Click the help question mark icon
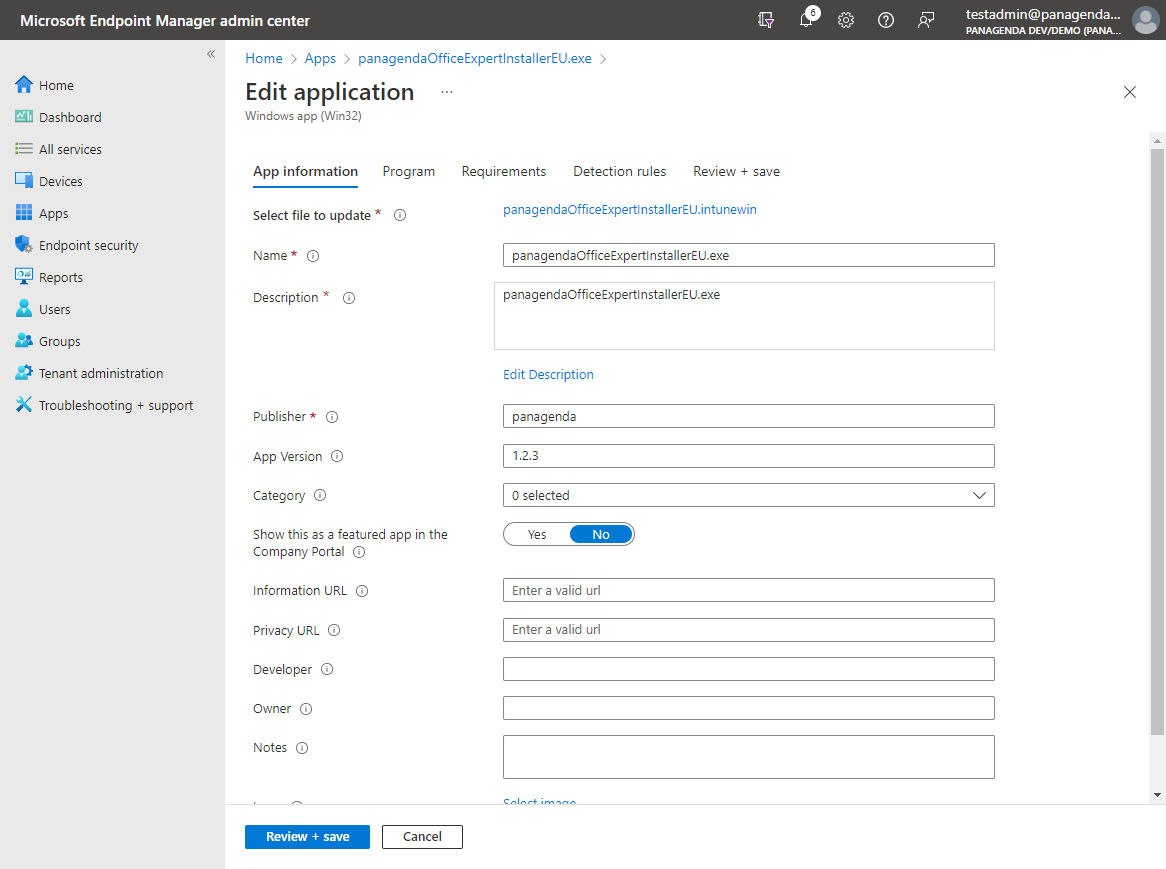1166x869 pixels. point(886,20)
